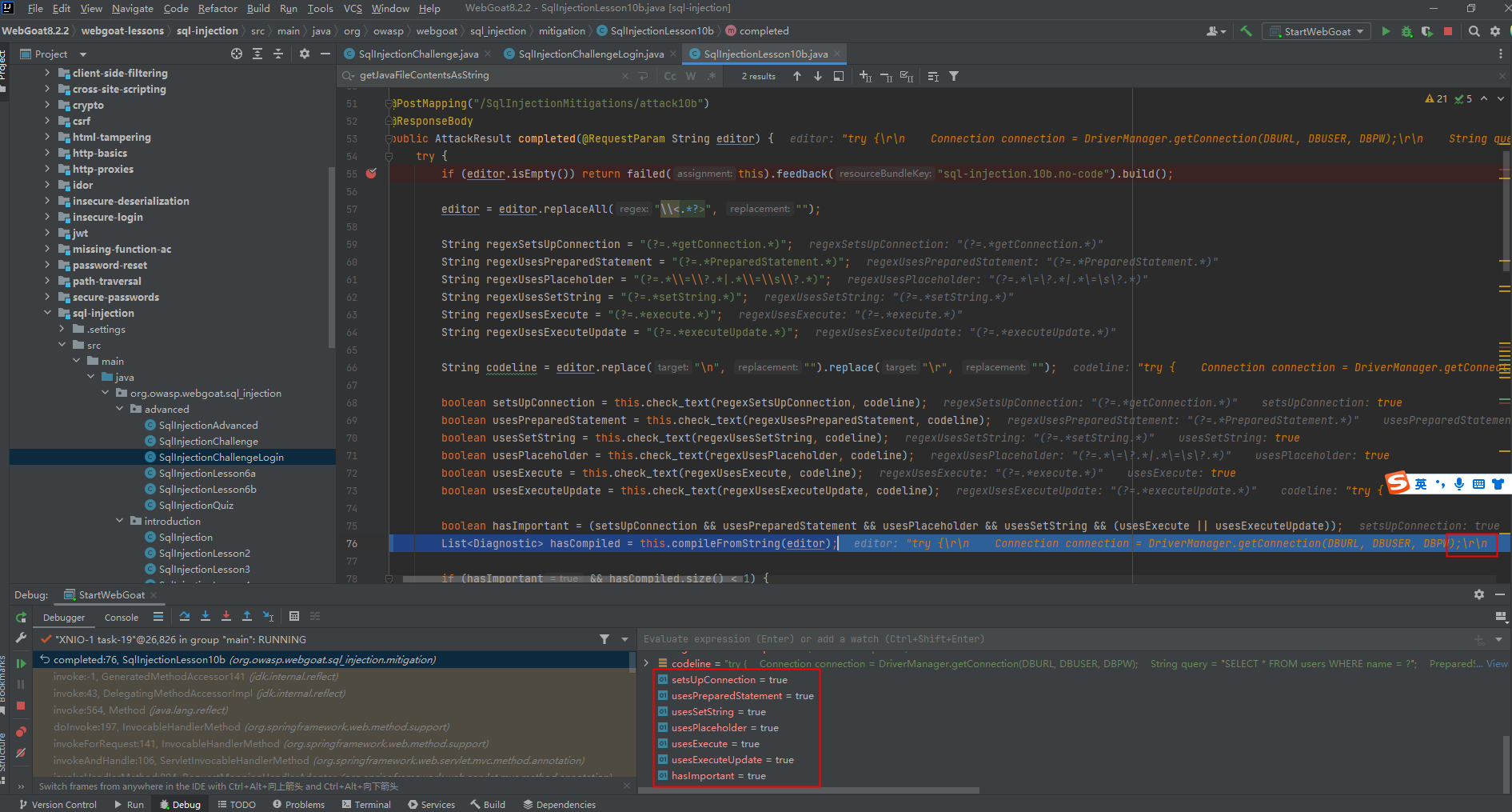Open thread selector dropdown arrow in debugger
Image resolution: width=1512 pixels, height=812 pixels.
(x=625, y=639)
